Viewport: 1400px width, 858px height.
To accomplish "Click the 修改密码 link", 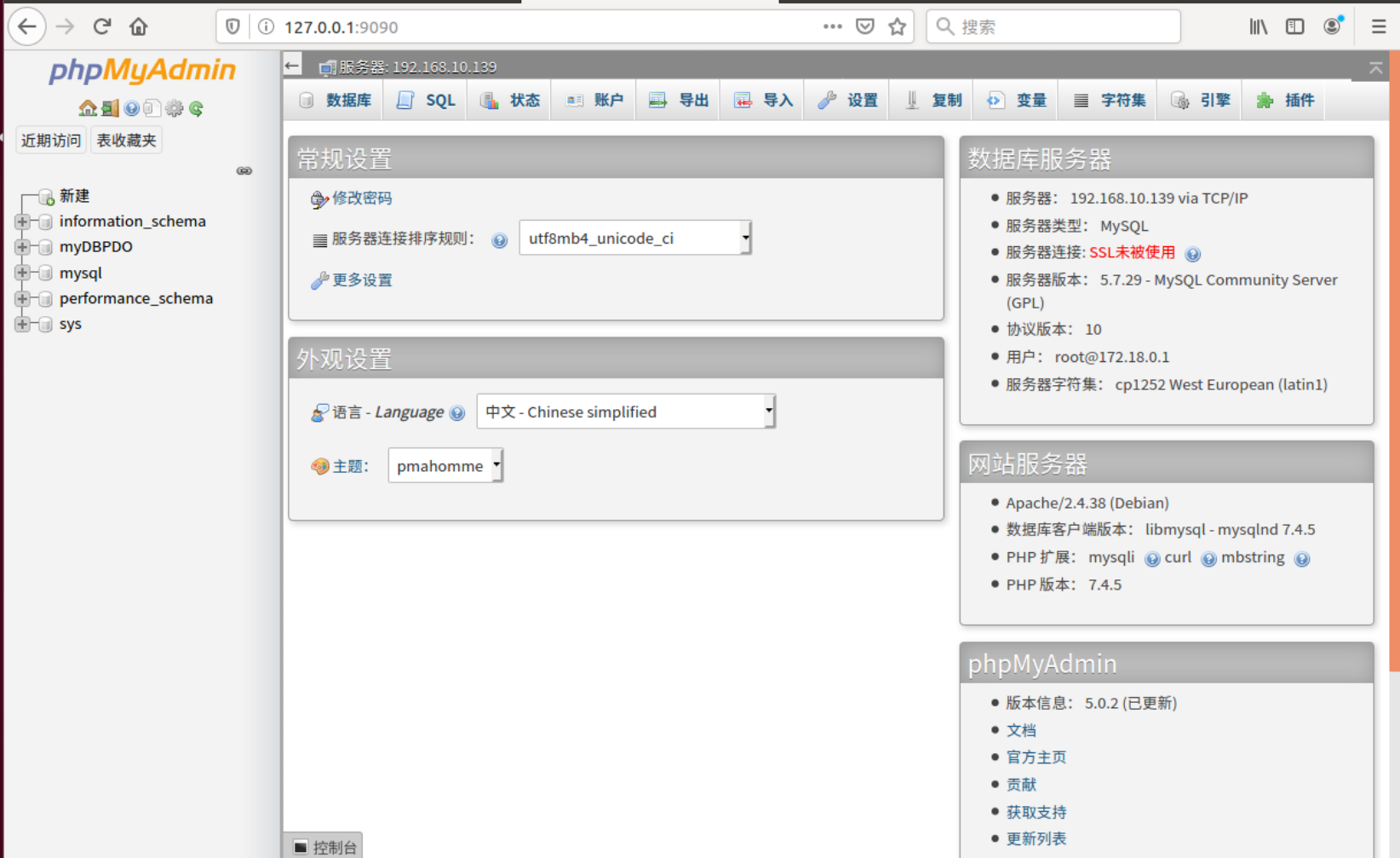I will click(362, 198).
